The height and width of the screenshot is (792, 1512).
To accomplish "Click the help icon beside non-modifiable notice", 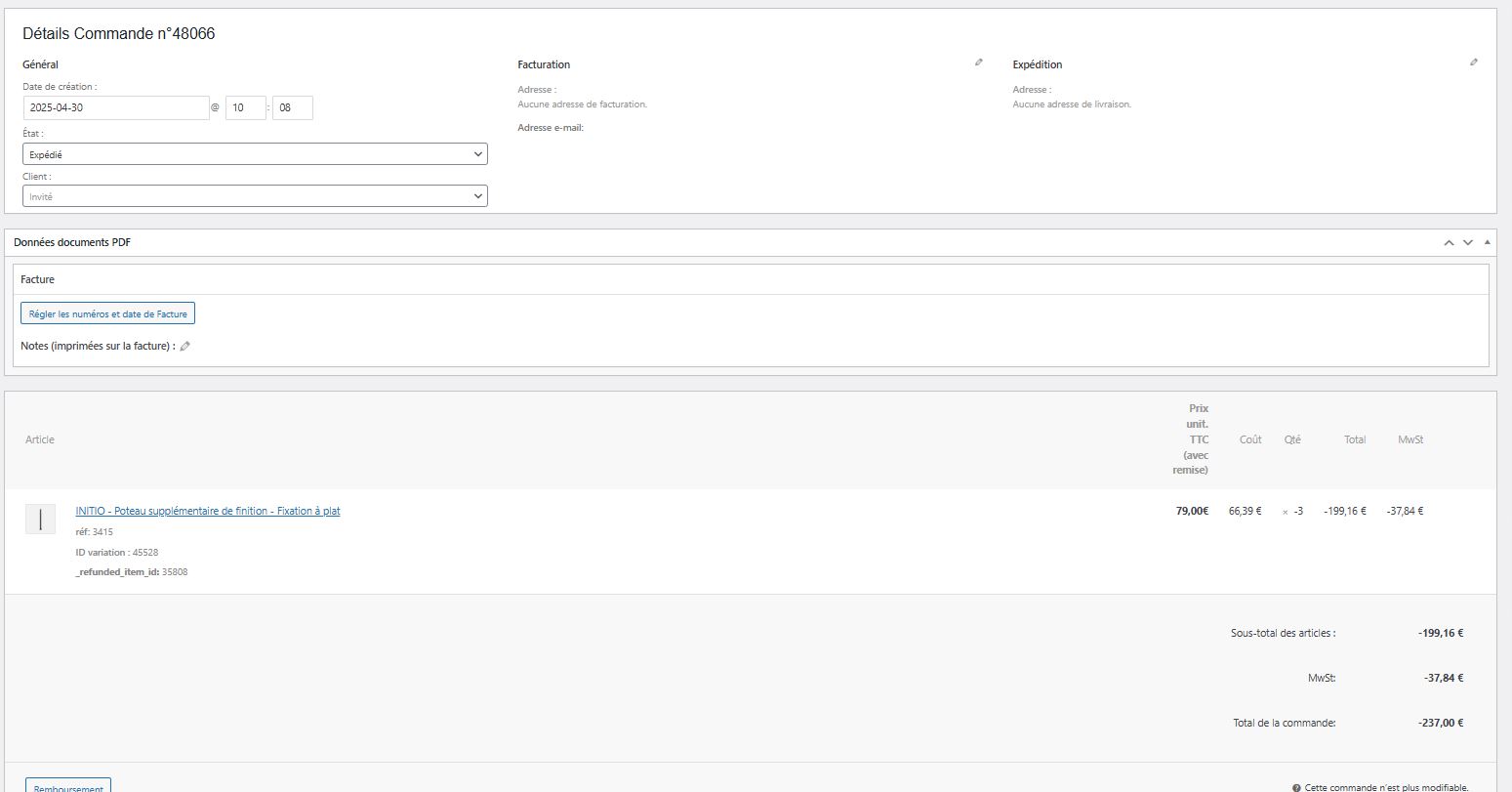I will [1296, 787].
